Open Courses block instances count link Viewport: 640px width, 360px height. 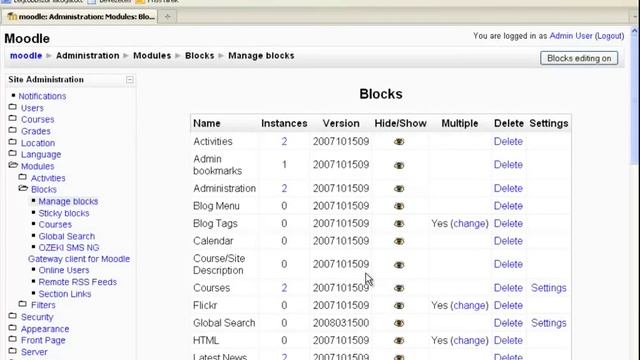pos(284,288)
